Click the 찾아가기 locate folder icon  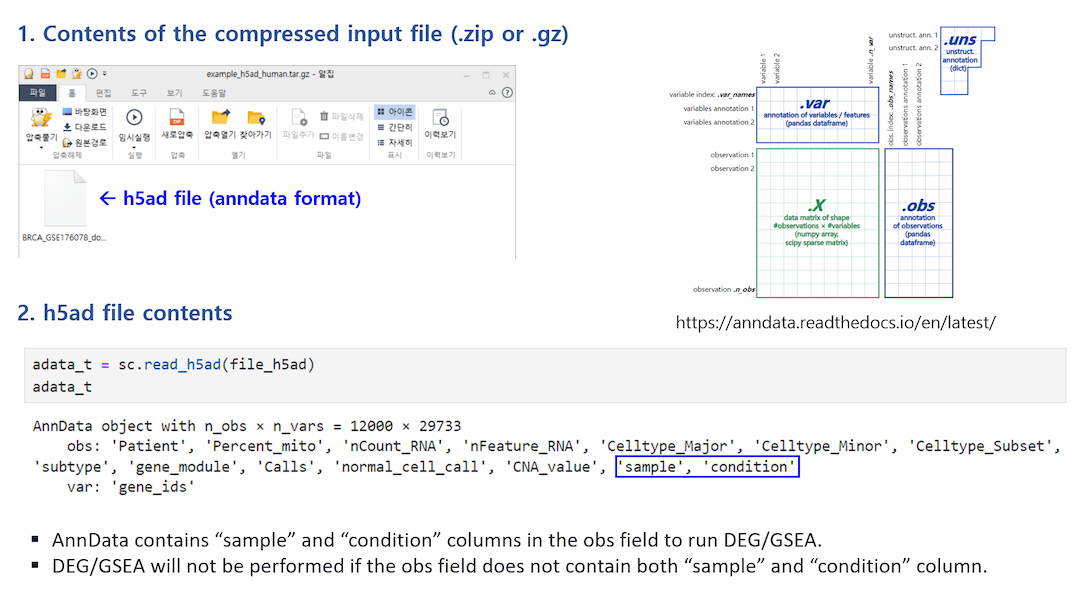[x=256, y=118]
